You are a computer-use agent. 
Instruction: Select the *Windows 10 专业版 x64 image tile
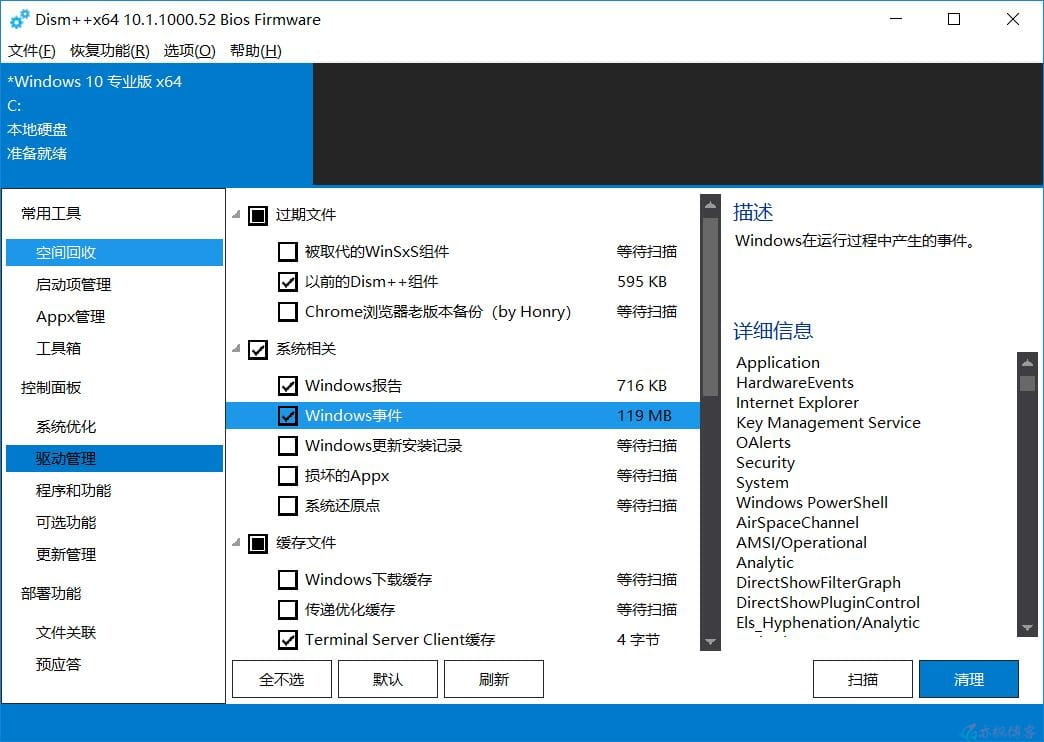[x=156, y=124]
